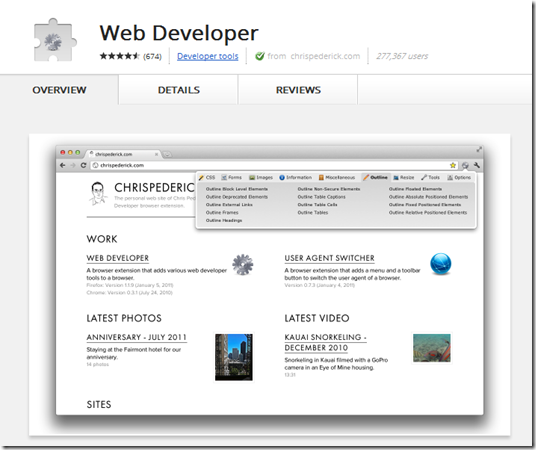The image size is (536, 450).
Task: Click the gear icon beside Web Developer
Action: [x=242, y=264]
